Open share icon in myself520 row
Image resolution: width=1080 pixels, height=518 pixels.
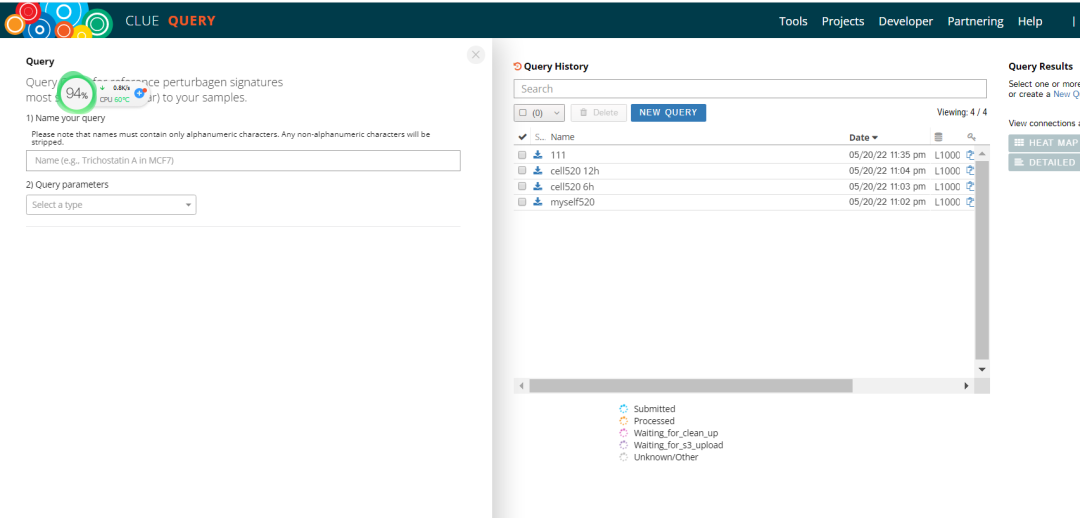pyautogui.click(x=970, y=202)
